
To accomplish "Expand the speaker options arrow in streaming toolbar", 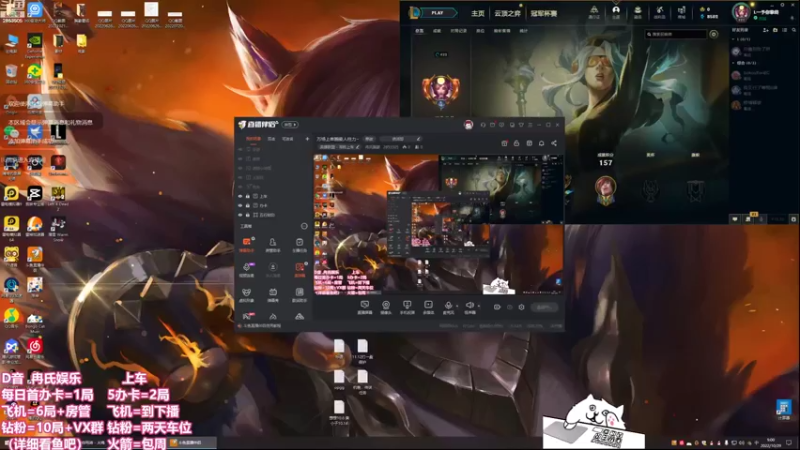I will [x=479, y=306].
